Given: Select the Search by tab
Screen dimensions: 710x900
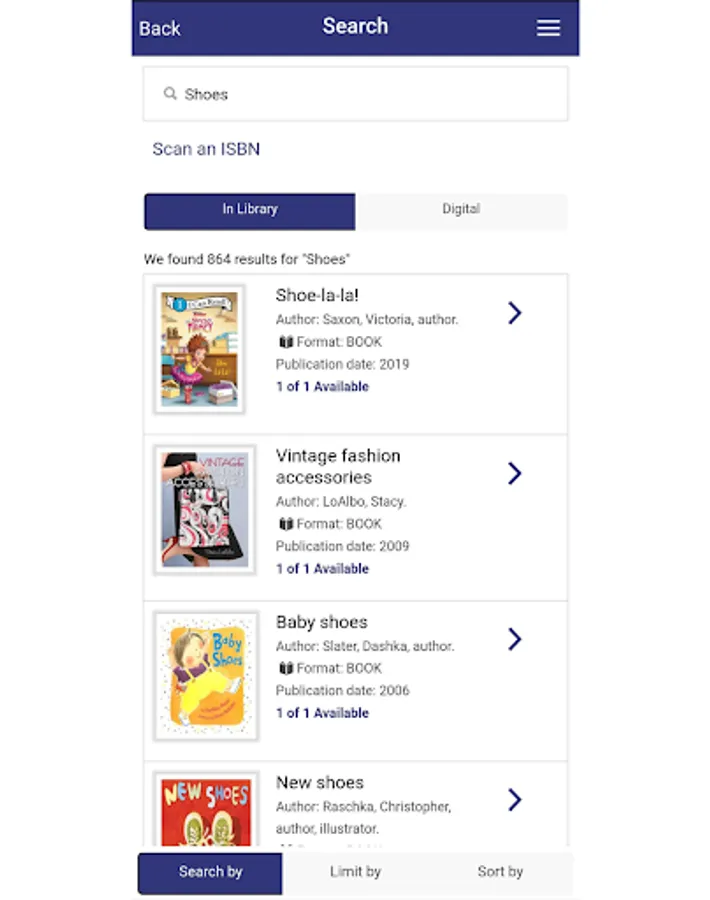Looking at the screenshot, I should [210, 872].
